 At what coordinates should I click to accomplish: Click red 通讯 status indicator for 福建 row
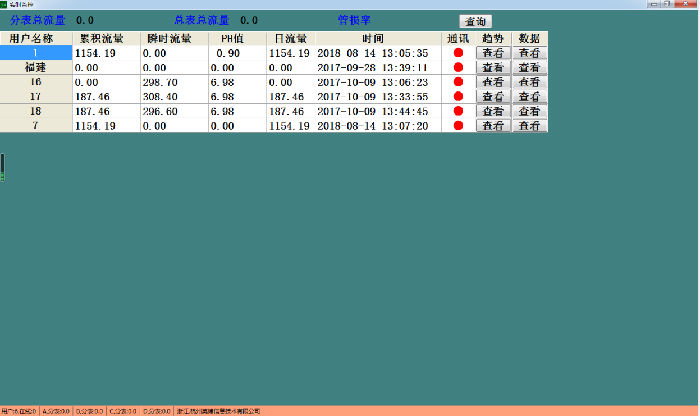click(x=458, y=67)
